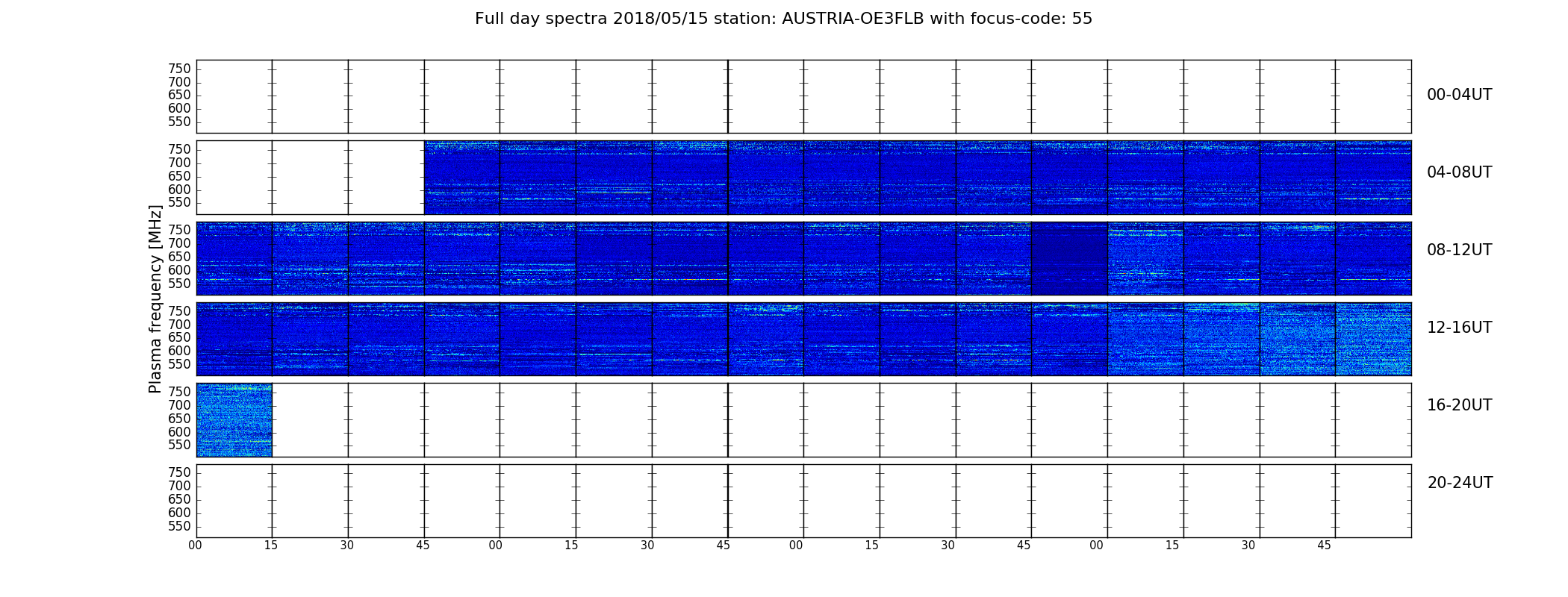Image resolution: width=1568 pixels, height=597 pixels.
Task: Select the '00-04UT' row label
Action: (1459, 95)
